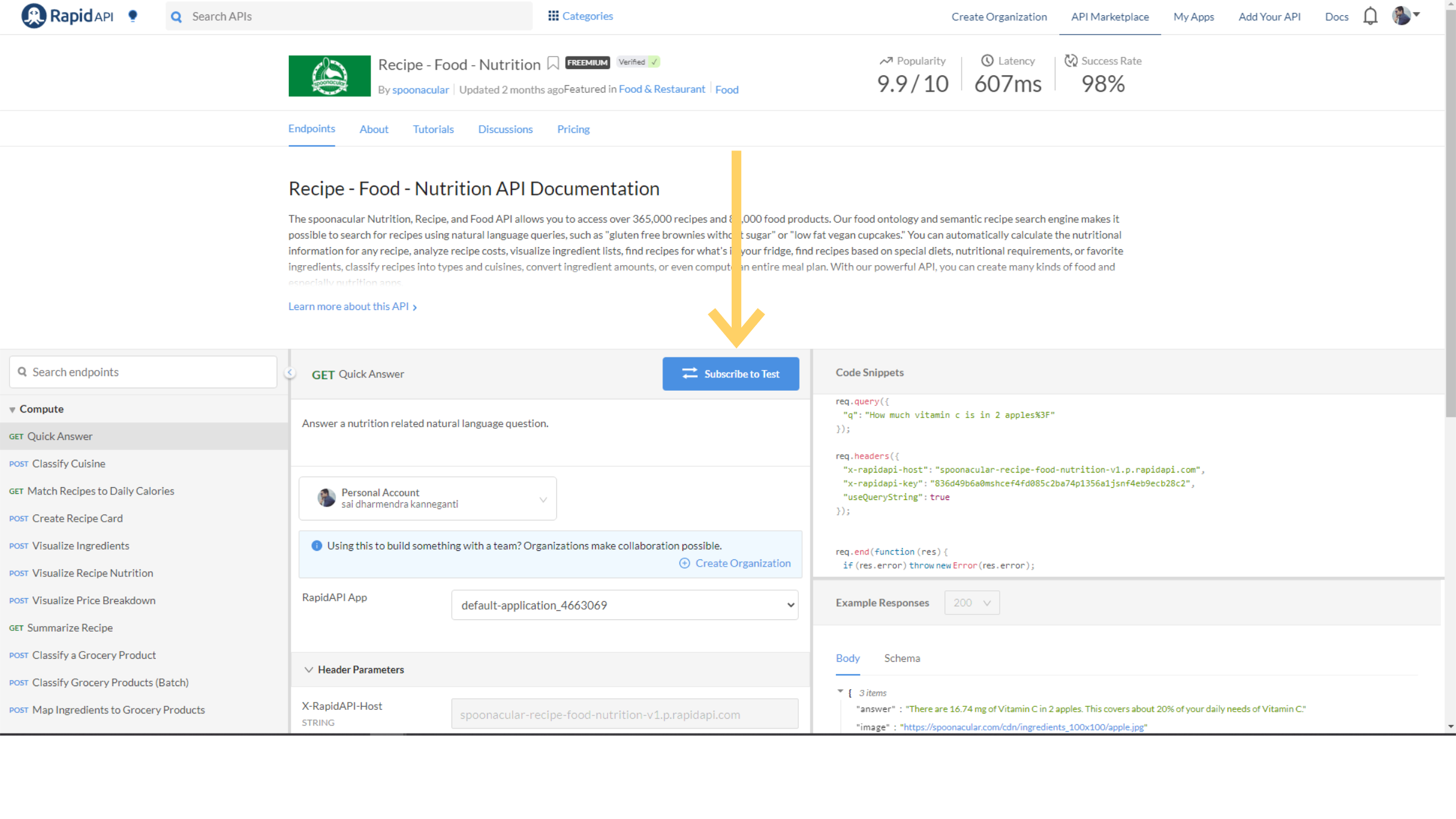Viewport: 1456px width, 819px height.
Task: Open API Marketplace in top navigation
Action: coord(1110,17)
